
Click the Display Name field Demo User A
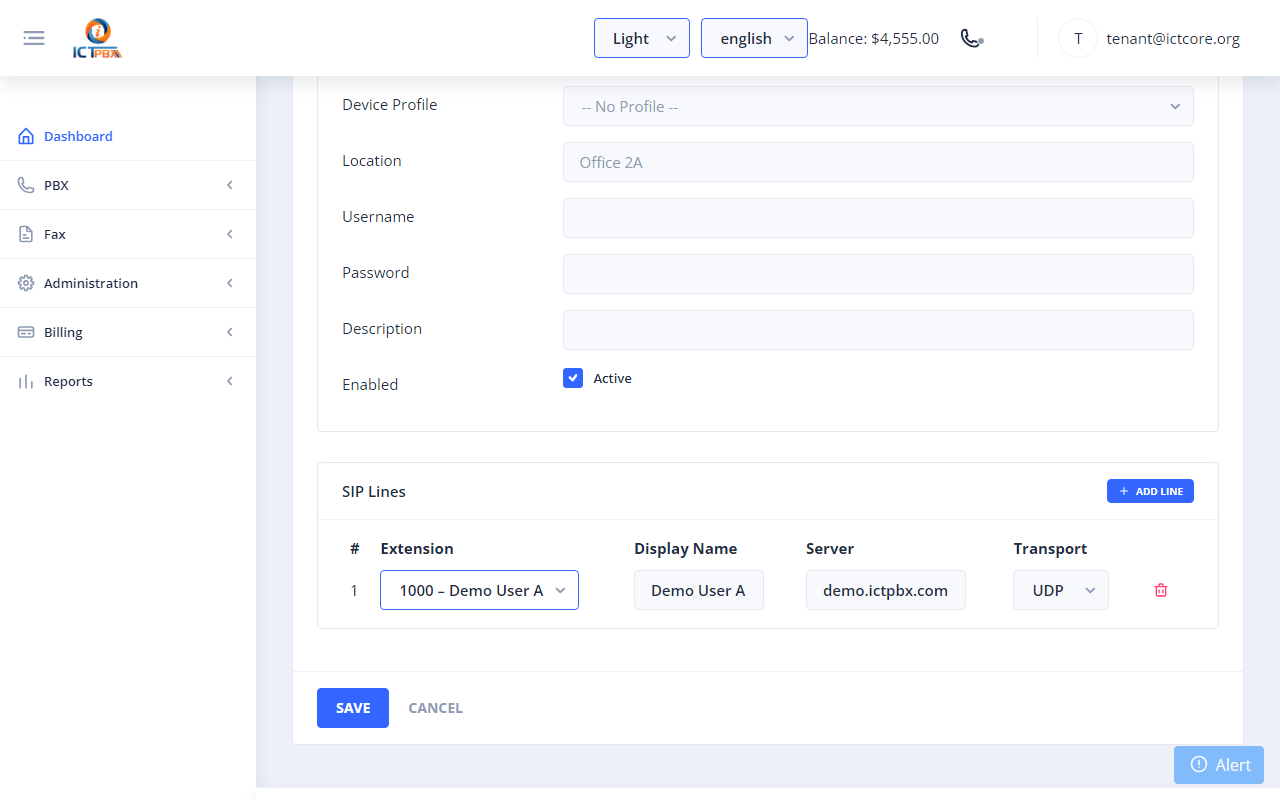(x=699, y=590)
